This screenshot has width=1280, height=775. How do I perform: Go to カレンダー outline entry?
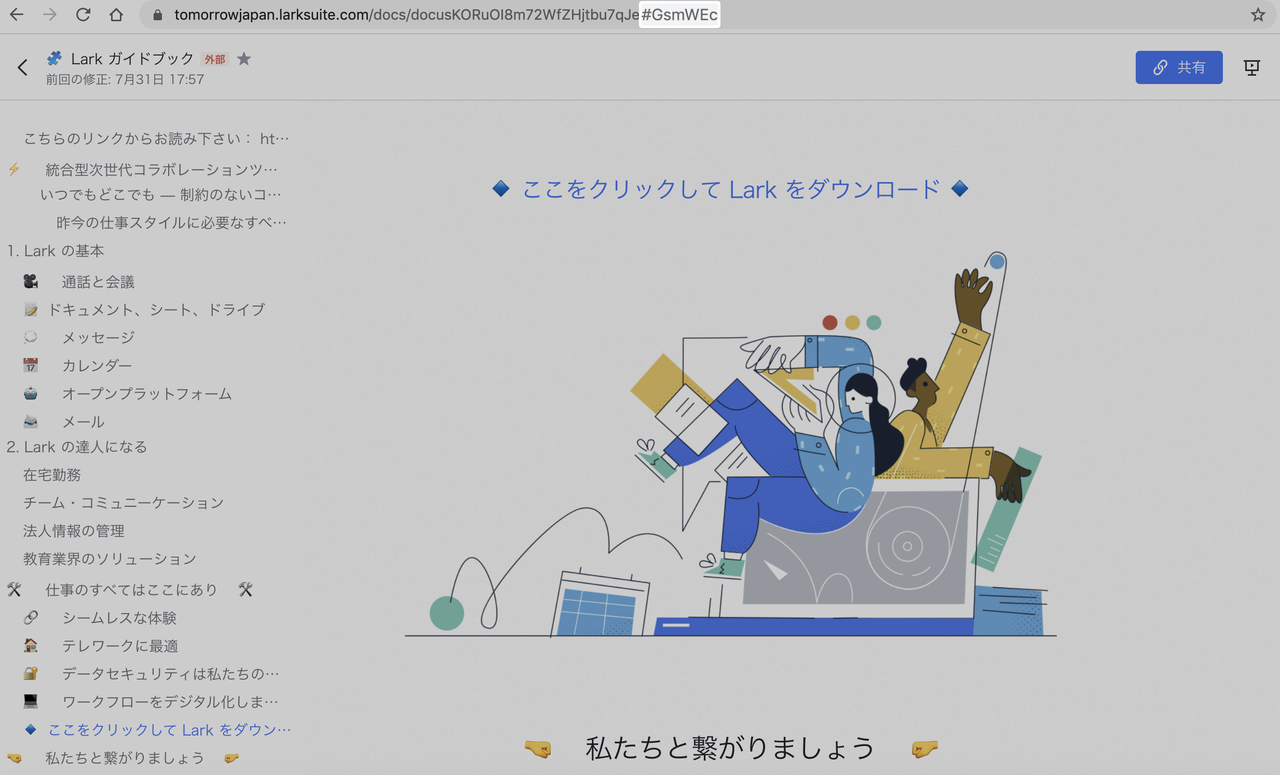click(97, 366)
